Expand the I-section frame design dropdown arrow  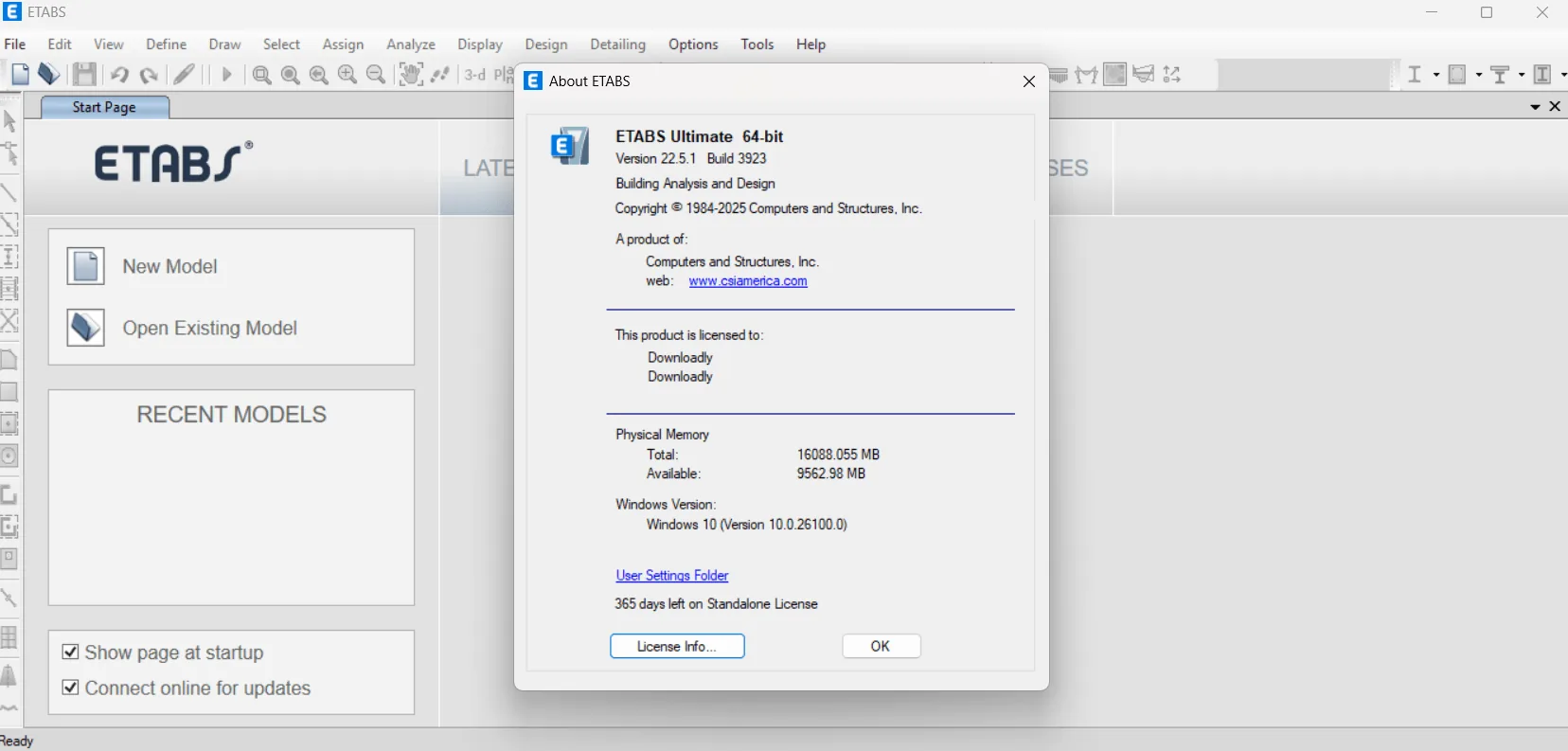click(1436, 75)
